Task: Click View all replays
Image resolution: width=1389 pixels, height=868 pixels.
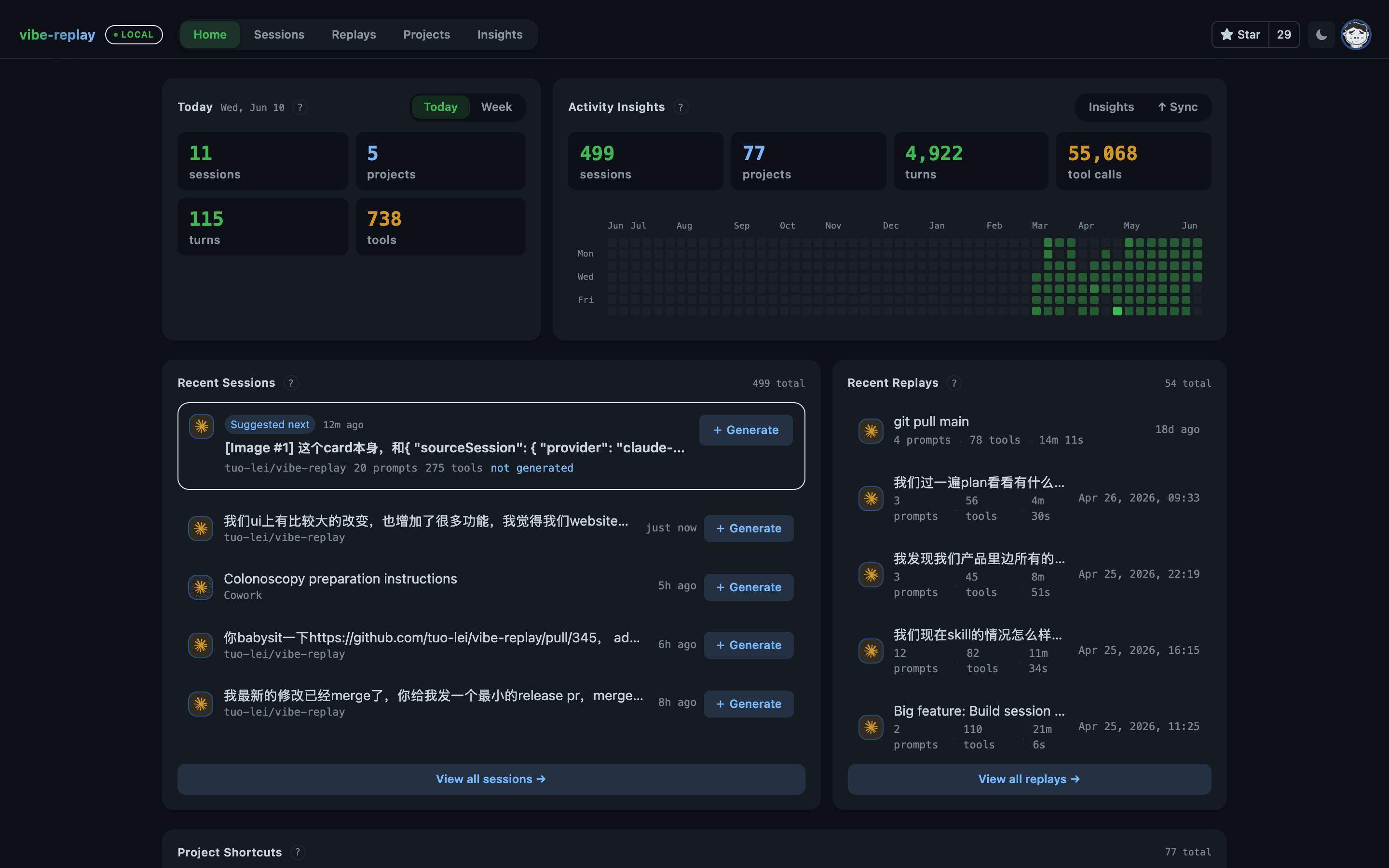Action: (x=1029, y=779)
